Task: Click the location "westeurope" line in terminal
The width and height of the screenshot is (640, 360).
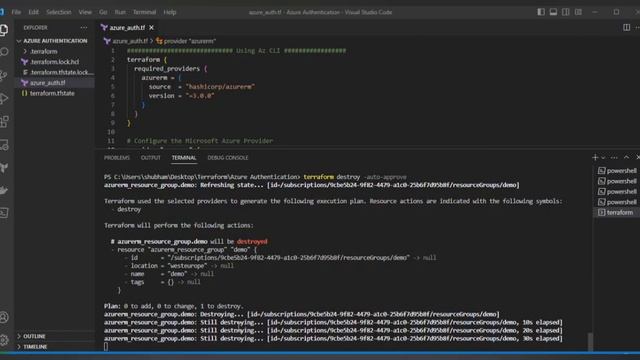Action: (179, 266)
